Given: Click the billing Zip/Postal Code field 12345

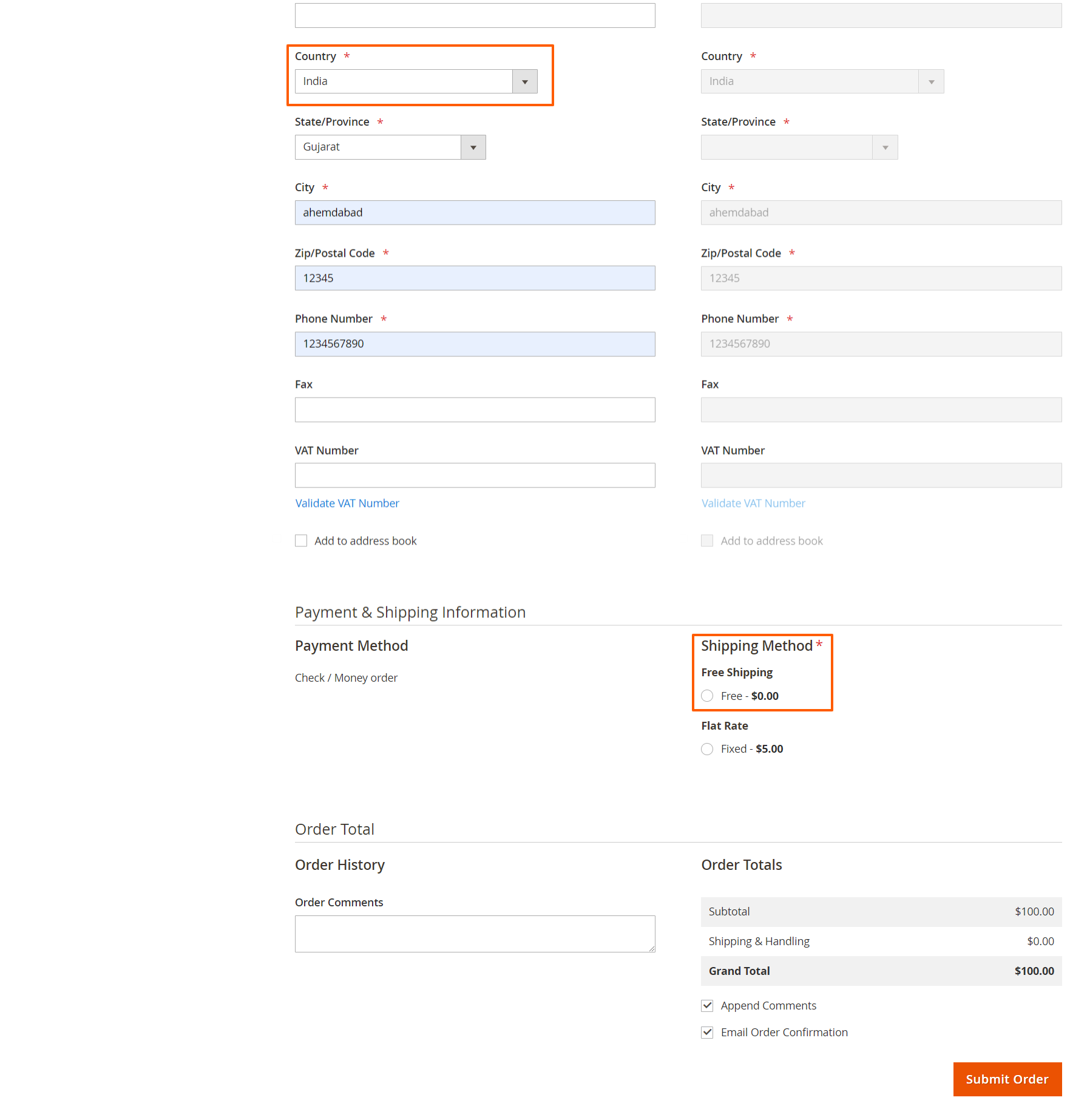Looking at the screenshot, I should (475, 278).
